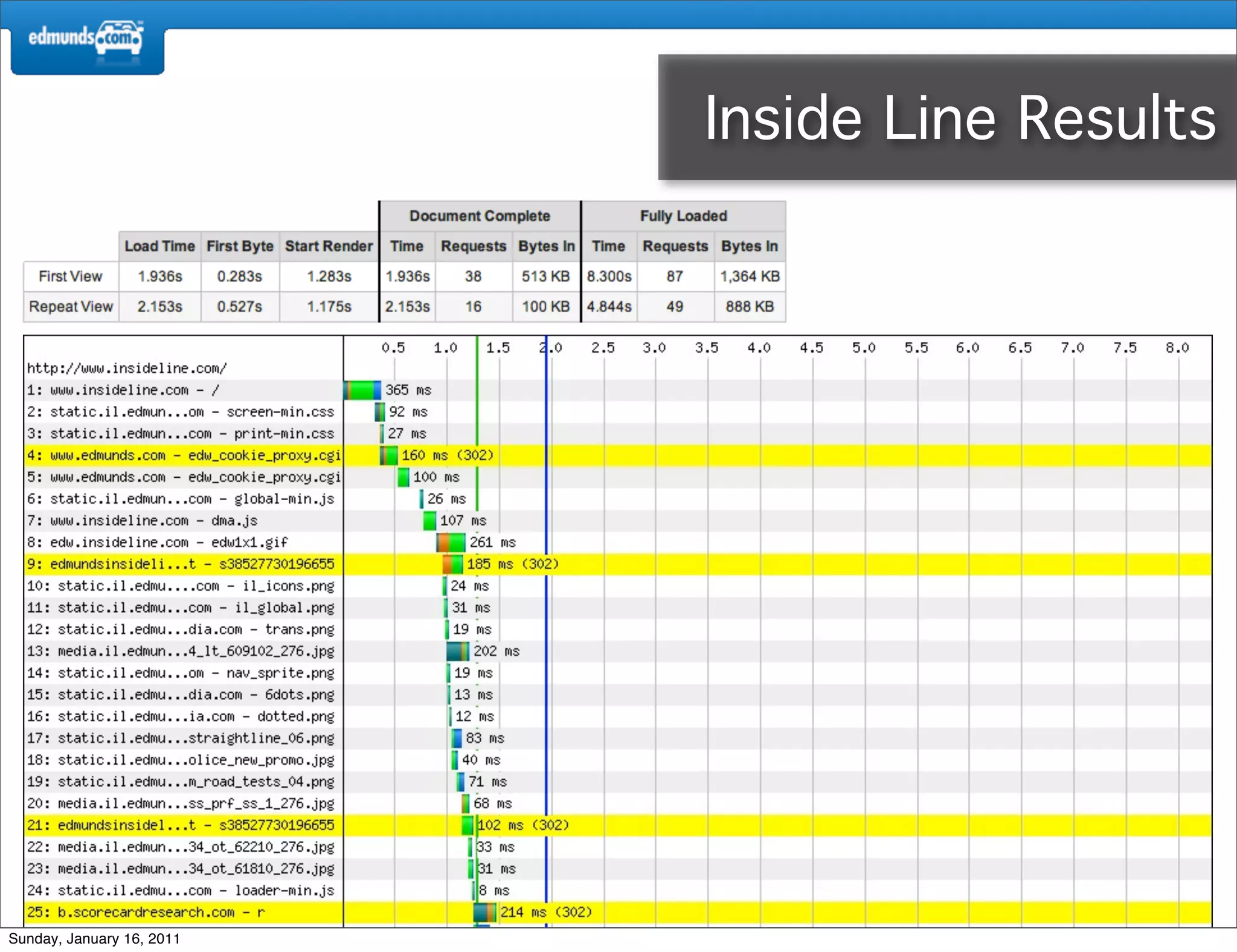Click the 0.5 second timeline tick

(393, 347)
